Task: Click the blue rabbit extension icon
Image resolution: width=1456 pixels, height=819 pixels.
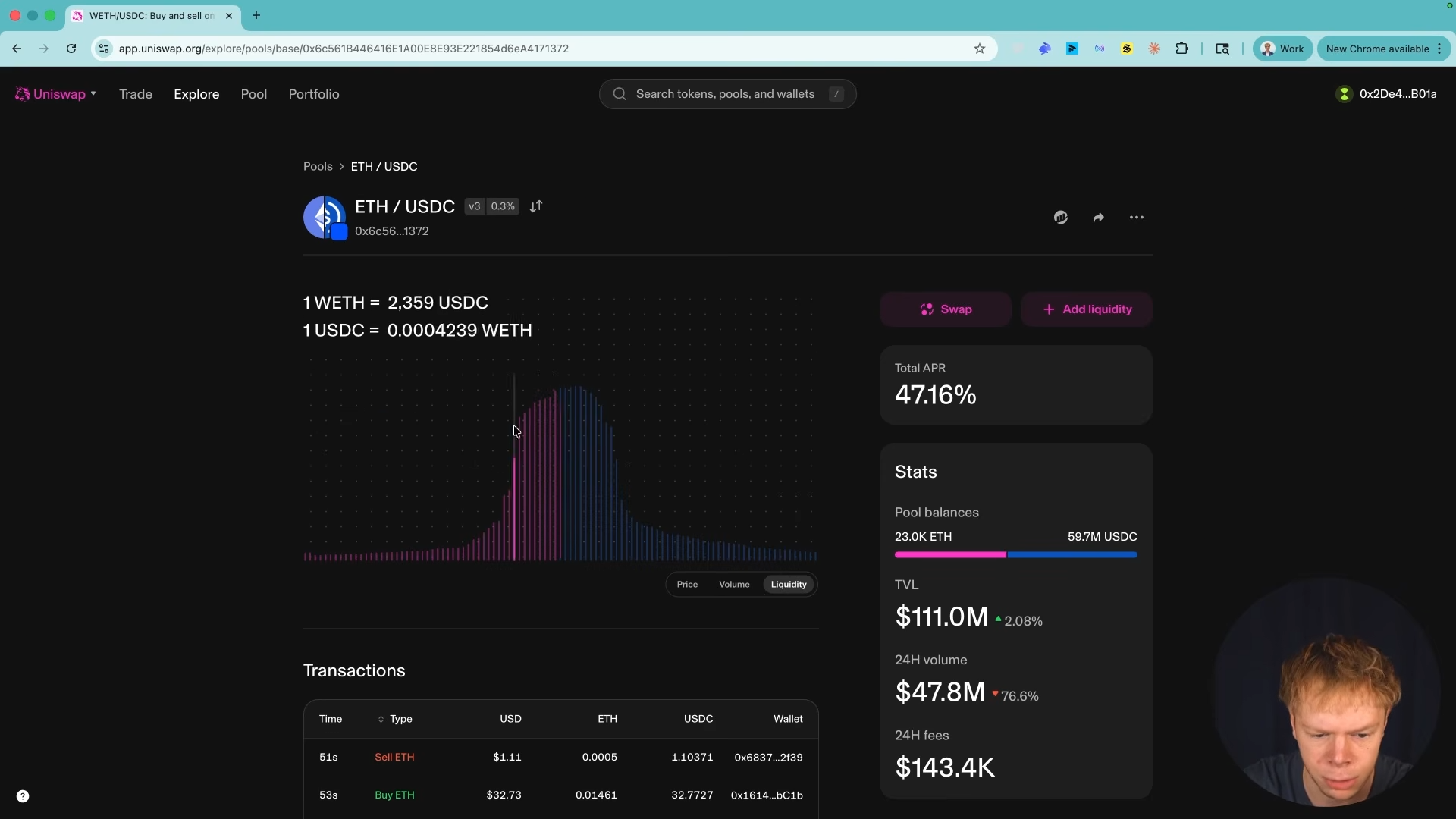Action: pyautogui.click(x=1045, y=49)
